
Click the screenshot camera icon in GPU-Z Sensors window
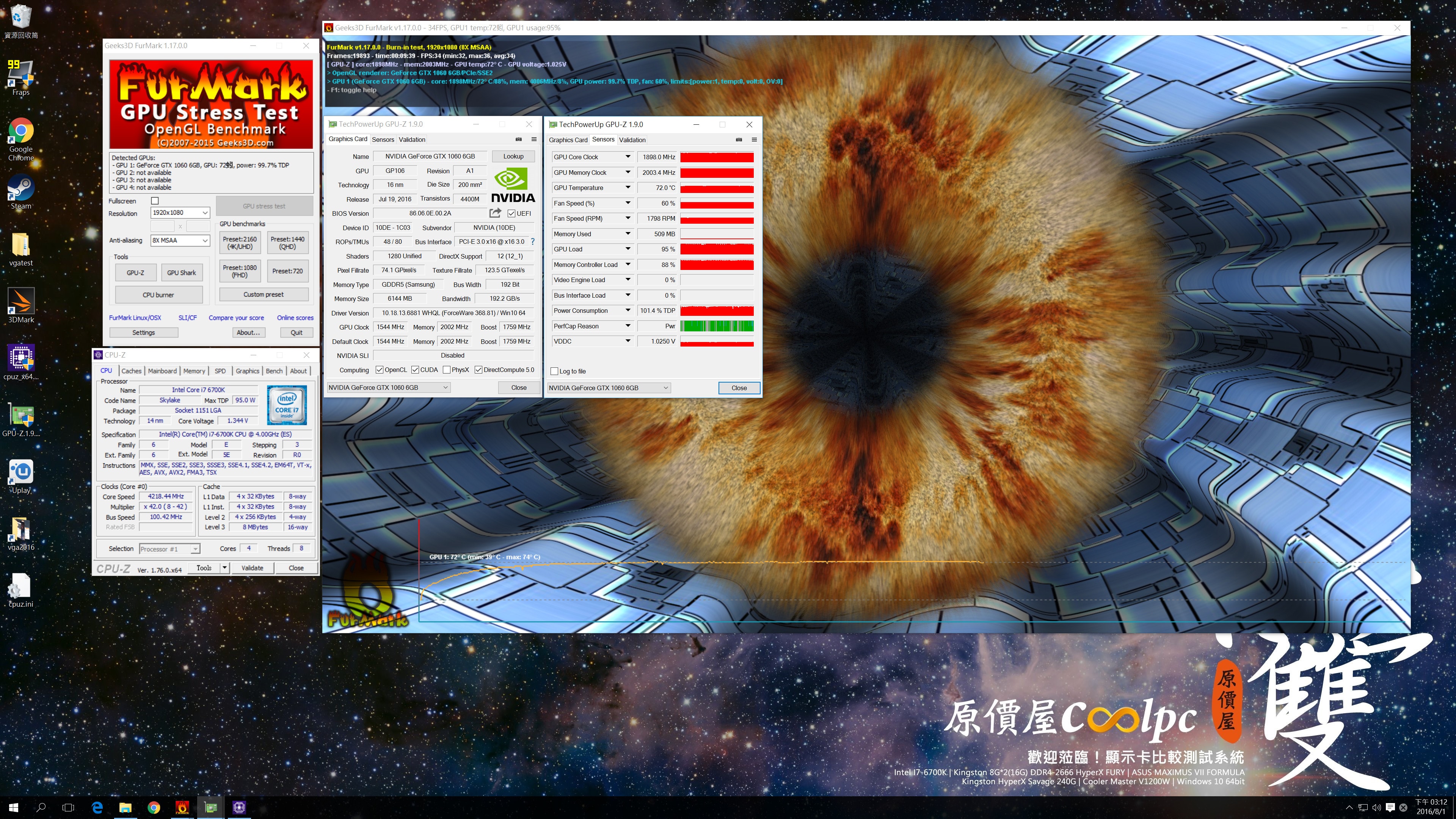tap(739, 140)
